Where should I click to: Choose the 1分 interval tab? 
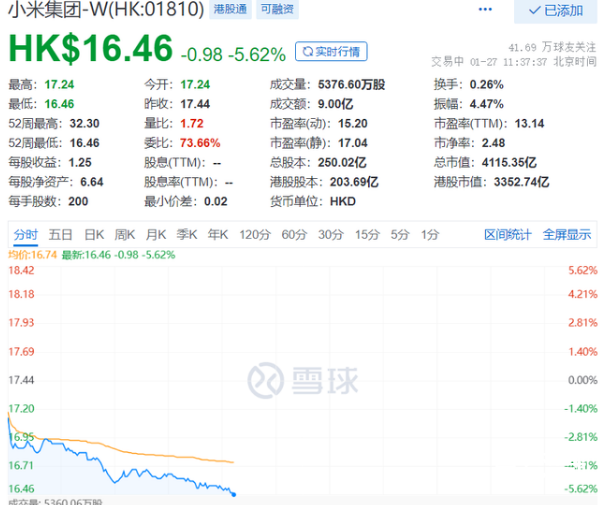pos(430,235)
